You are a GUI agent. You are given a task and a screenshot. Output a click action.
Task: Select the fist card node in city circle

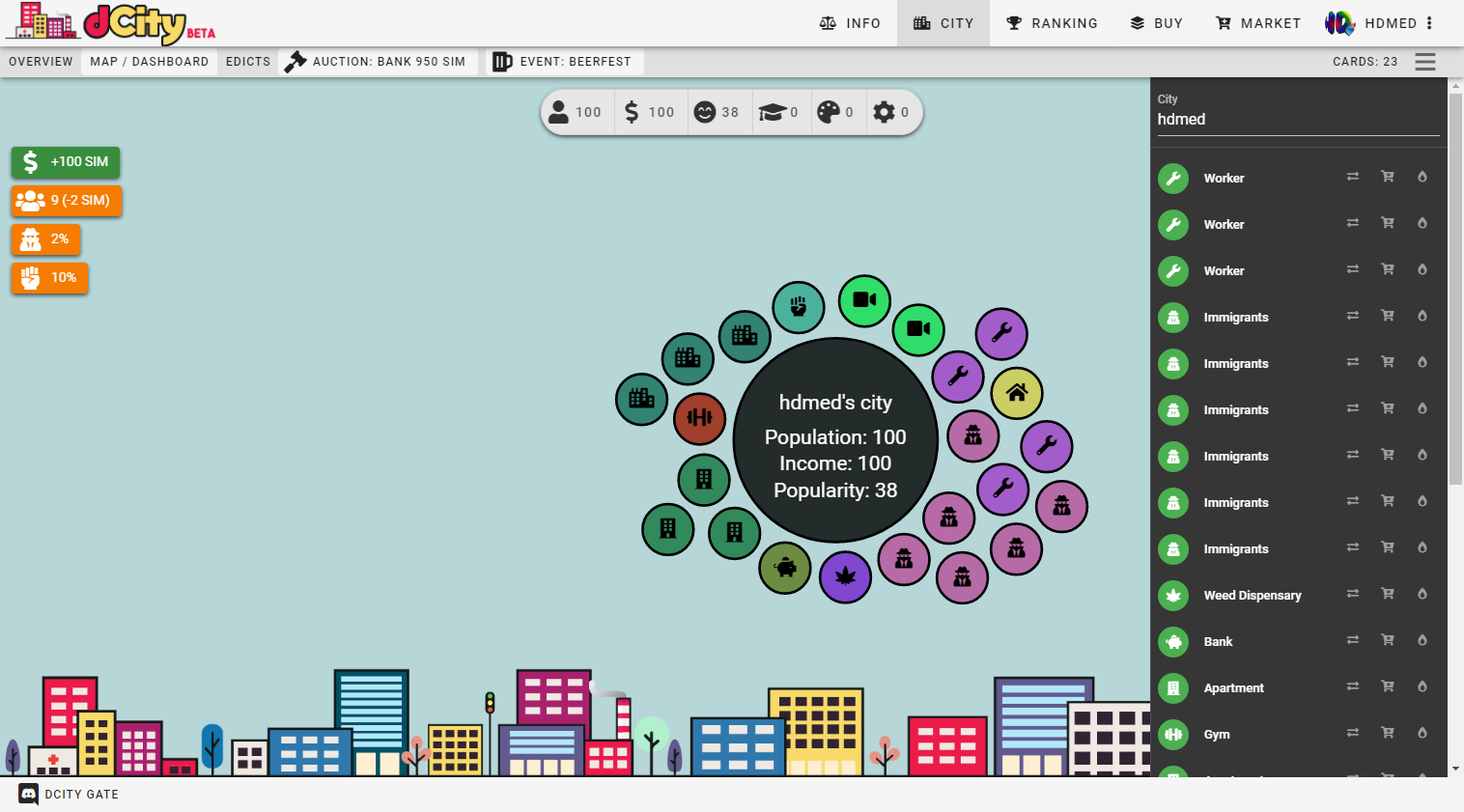click(x=799, y=307)
